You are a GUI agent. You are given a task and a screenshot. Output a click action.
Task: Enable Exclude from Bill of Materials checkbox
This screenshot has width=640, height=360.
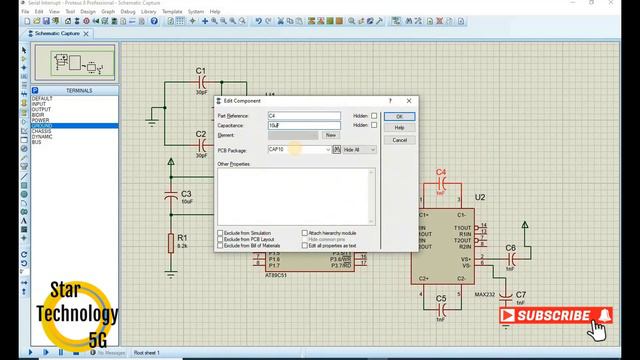(220, 246)
